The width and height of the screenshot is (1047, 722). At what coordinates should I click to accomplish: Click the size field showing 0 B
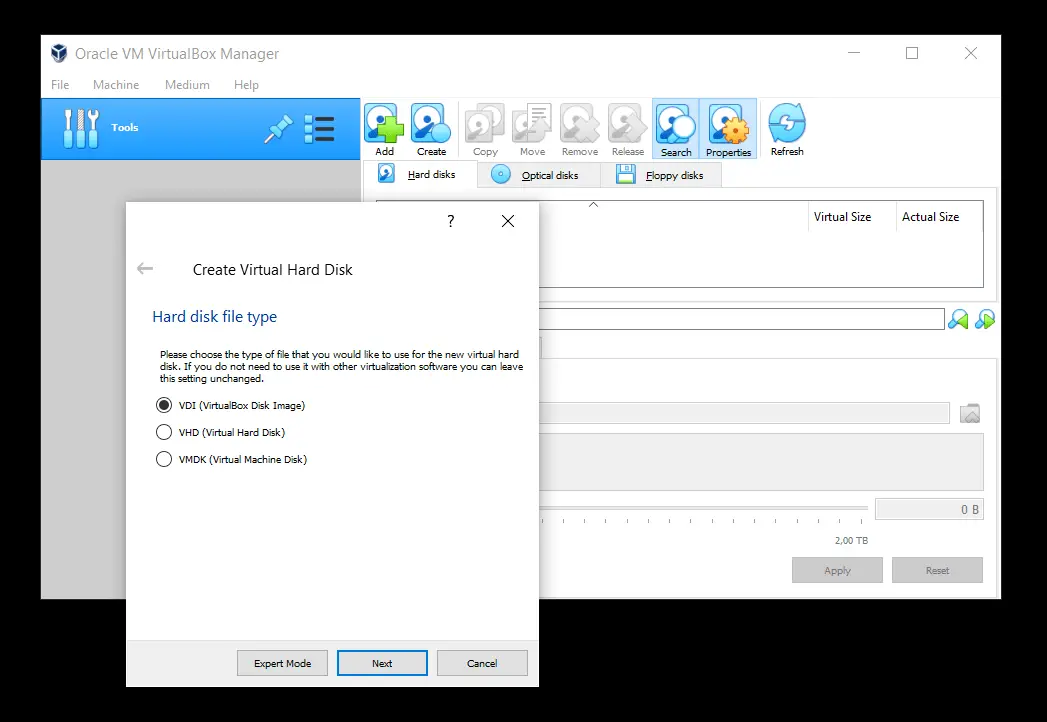pyautogui.click(x=929, y=510)
